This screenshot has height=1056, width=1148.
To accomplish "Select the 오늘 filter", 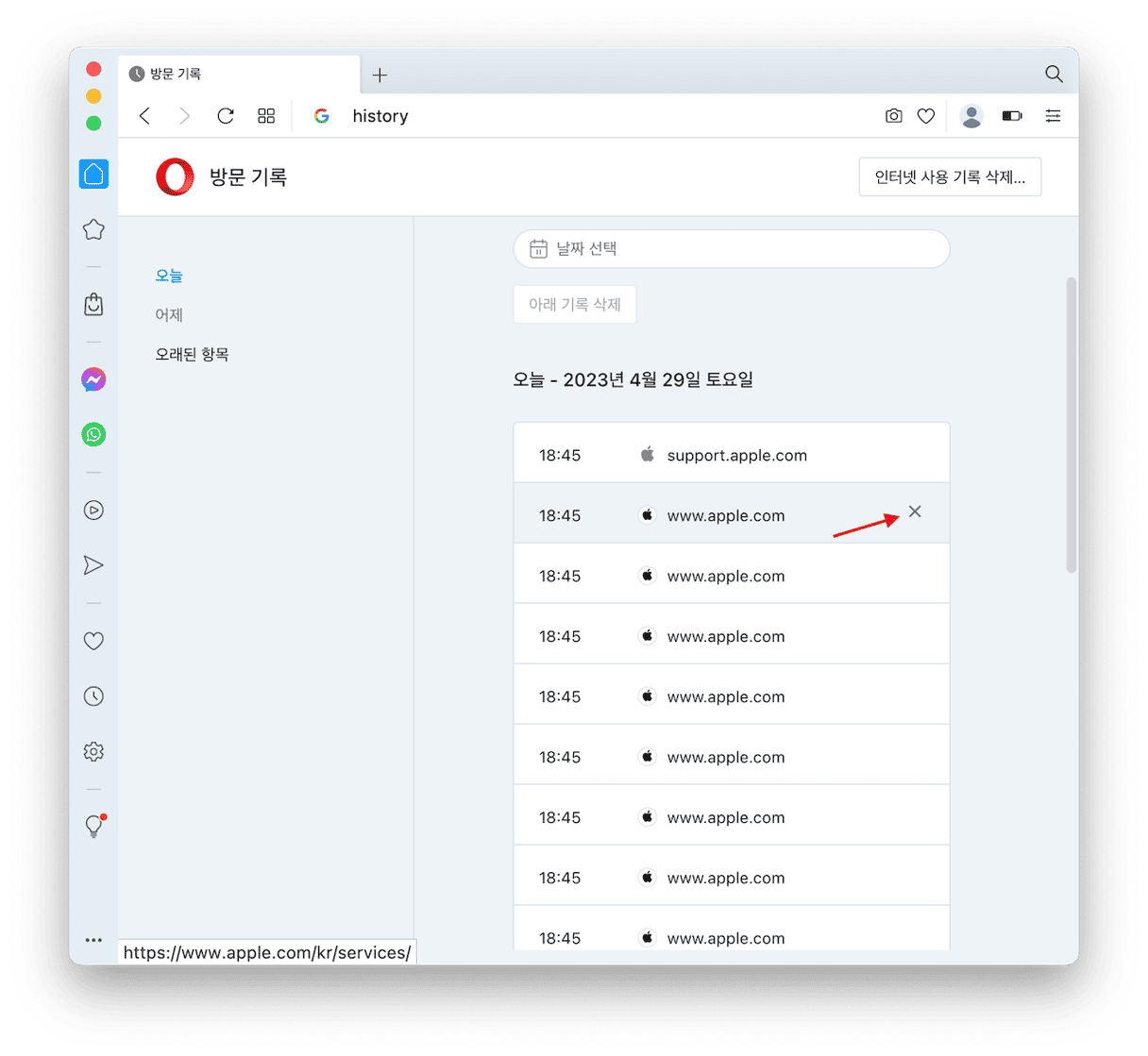I will [x=169, y=276].
